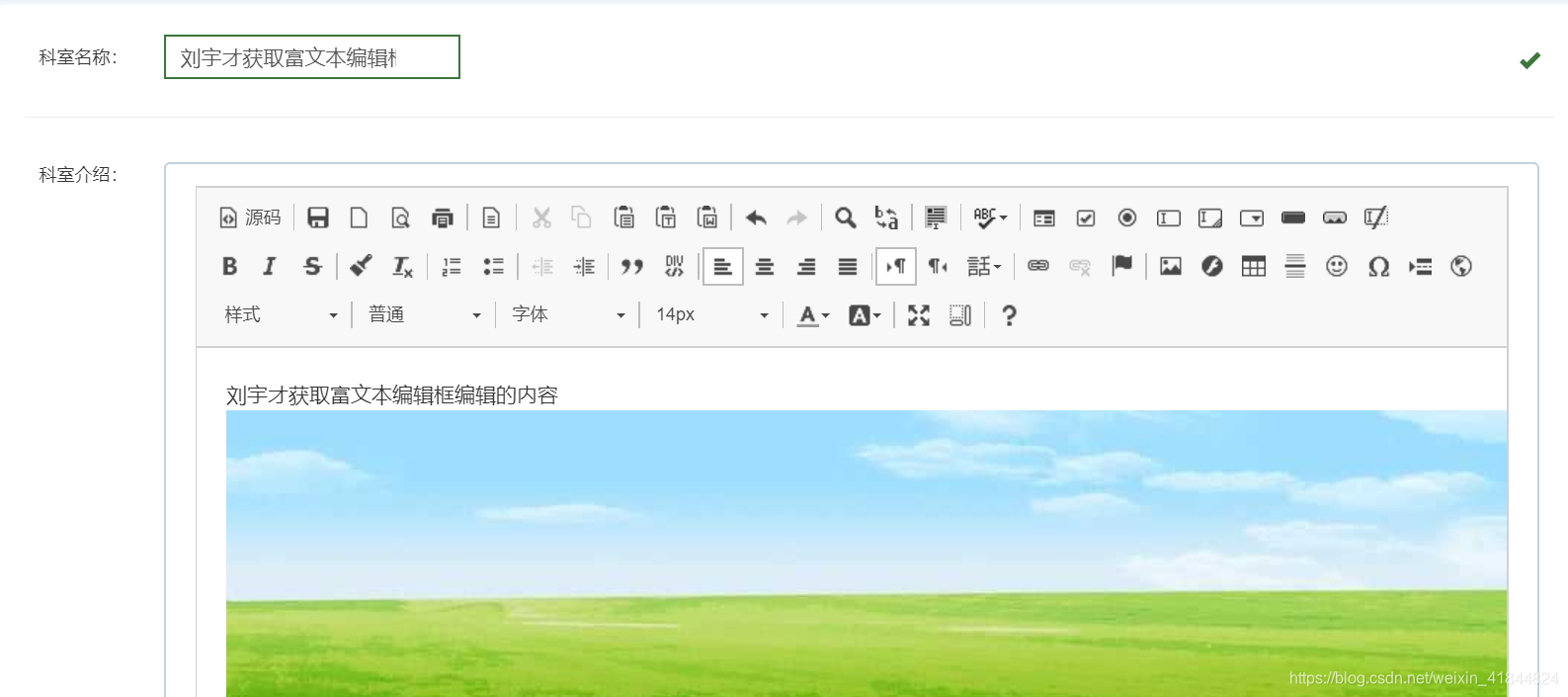This screenshot has width=1568, height=697.
Task: Open the 普通 paragraph format dropdown
Action: click(x=425, y=314)
